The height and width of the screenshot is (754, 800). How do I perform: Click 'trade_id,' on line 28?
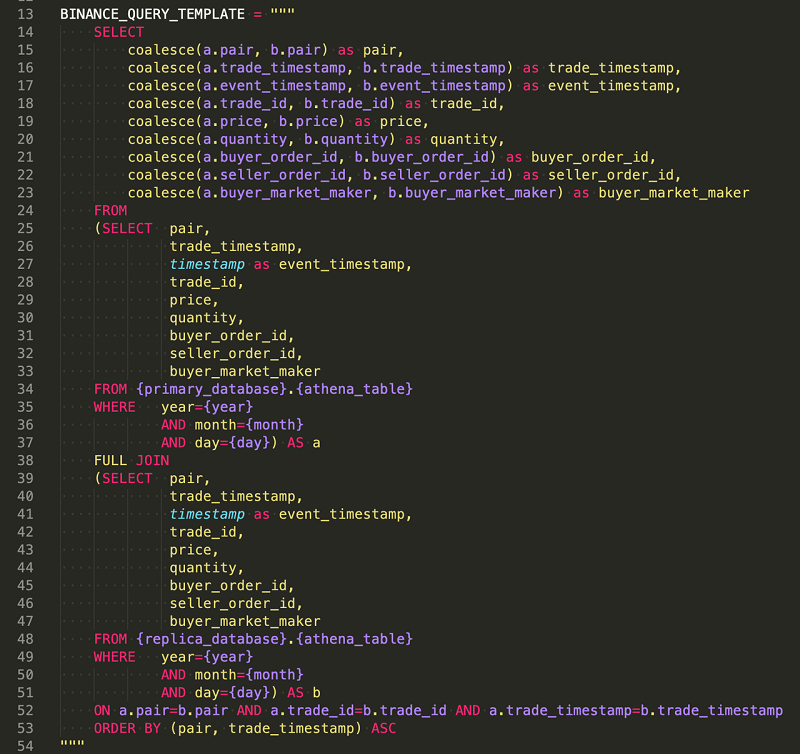click(207, 282)
